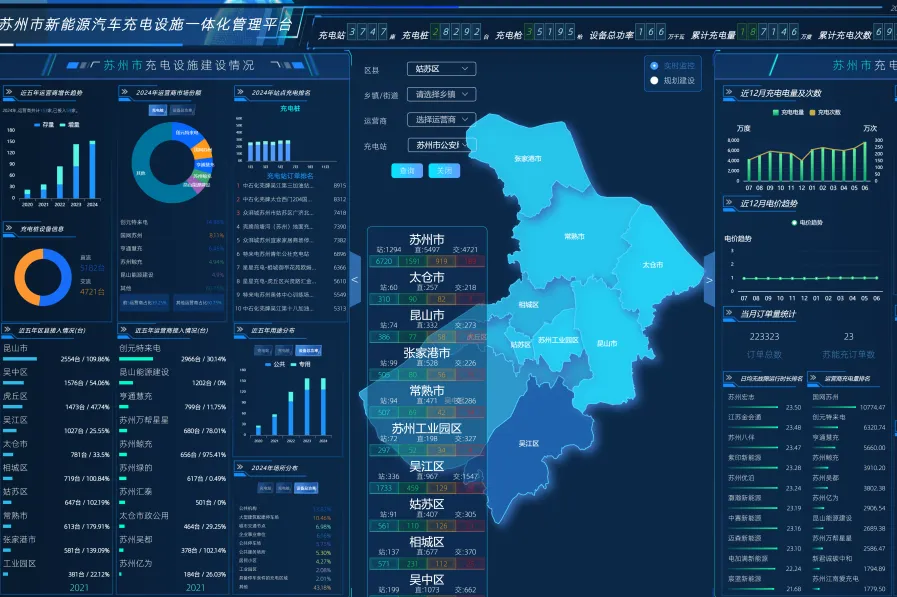Switch to 充电桩 tab in market share panel
Screen dimensions: 897x597
pos(157,111)
